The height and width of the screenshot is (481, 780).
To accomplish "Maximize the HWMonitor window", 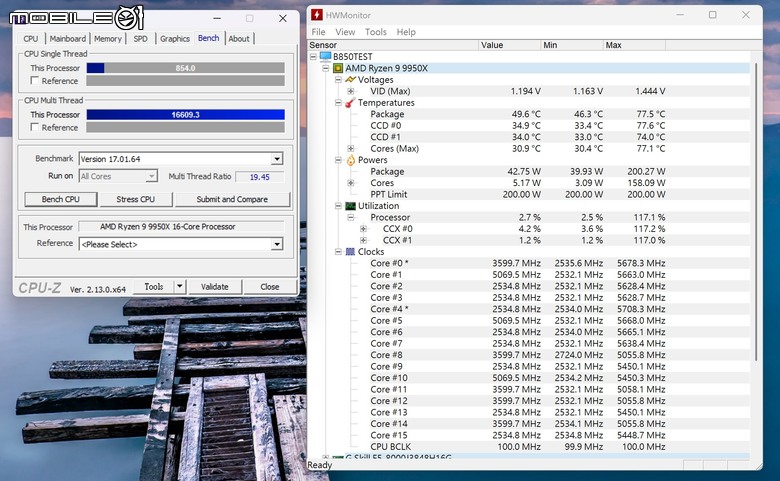I will (x=712, y=15).
